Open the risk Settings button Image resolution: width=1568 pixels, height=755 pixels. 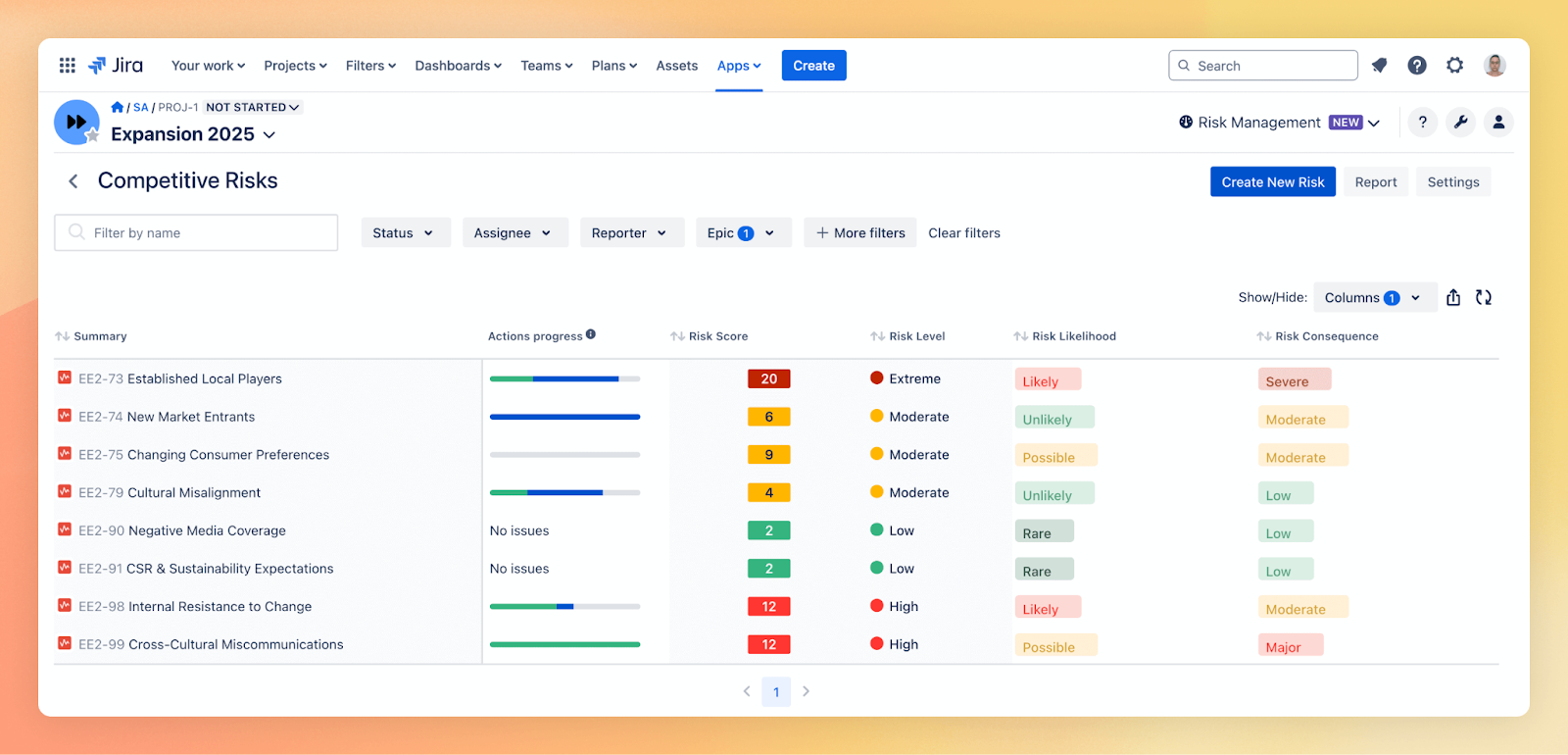[1453, 181]
